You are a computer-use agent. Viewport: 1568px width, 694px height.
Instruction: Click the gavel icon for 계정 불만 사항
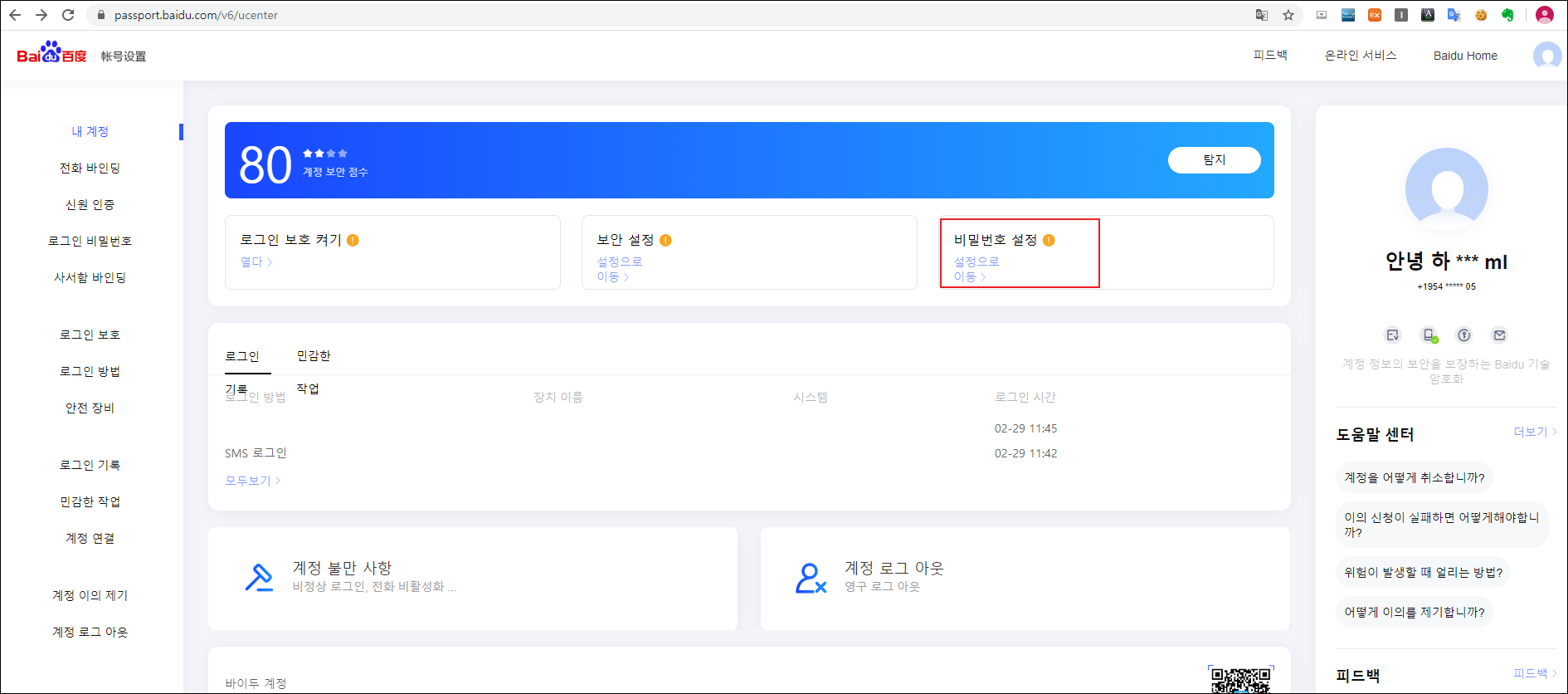tap(259, 578)
